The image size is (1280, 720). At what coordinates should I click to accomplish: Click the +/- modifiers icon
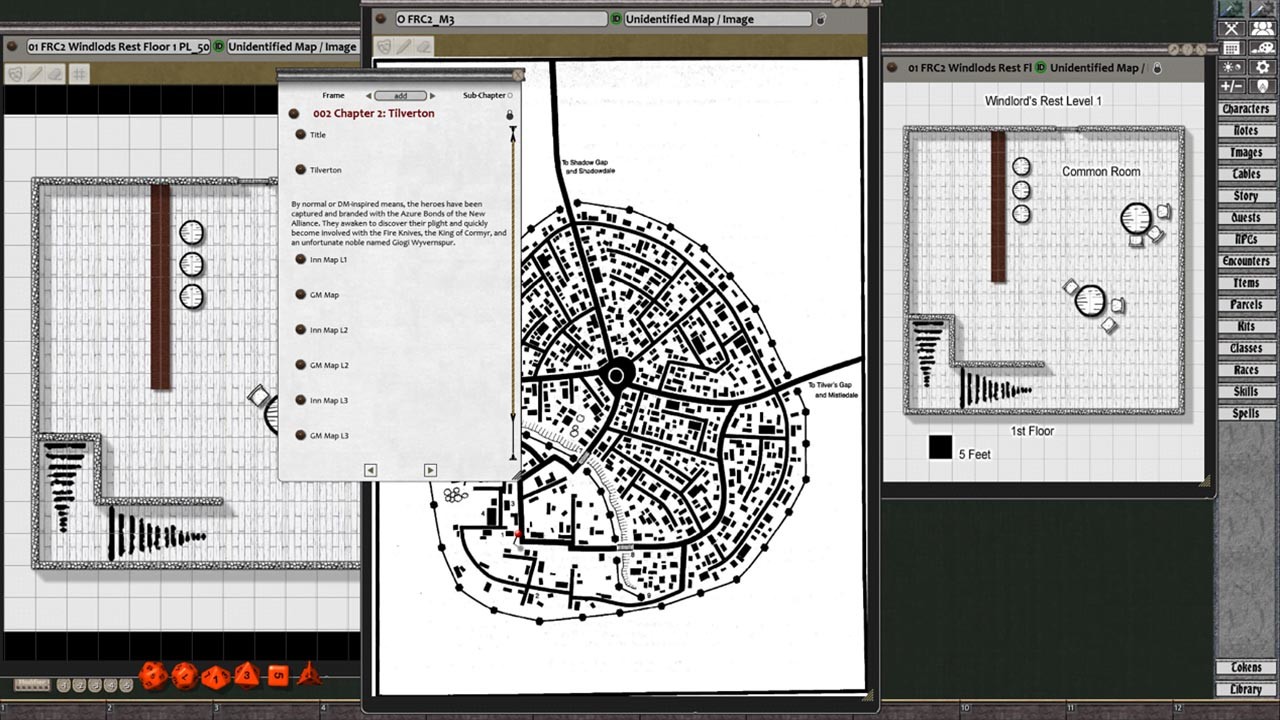1232,84
